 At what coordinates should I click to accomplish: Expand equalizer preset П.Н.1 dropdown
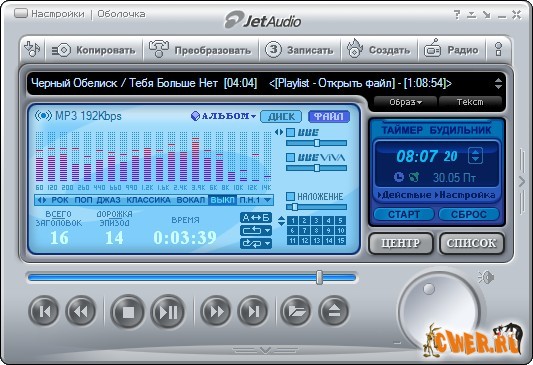tap(256, 200)
